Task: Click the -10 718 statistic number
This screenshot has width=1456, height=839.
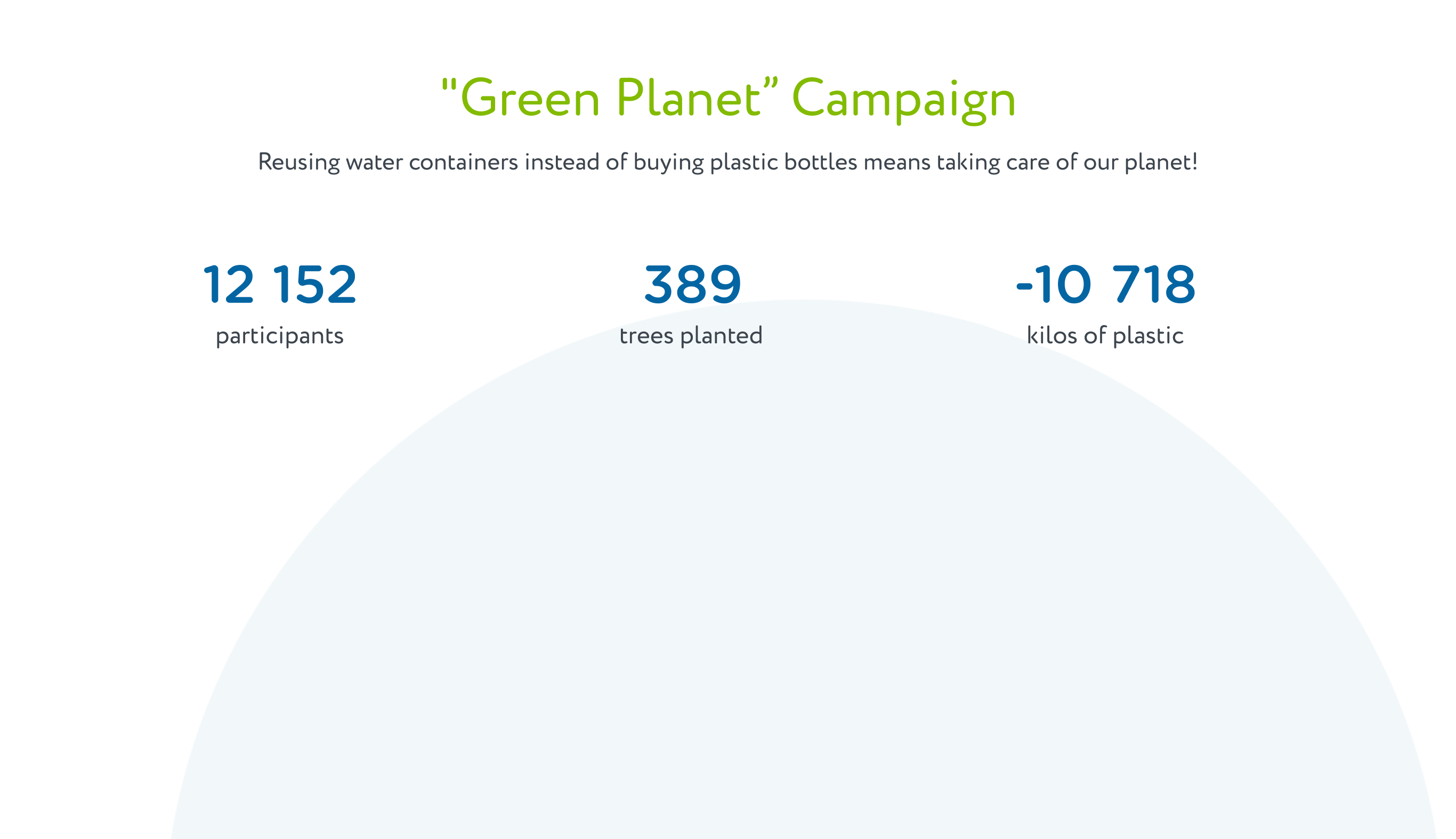Action: tap(1106, 284)
